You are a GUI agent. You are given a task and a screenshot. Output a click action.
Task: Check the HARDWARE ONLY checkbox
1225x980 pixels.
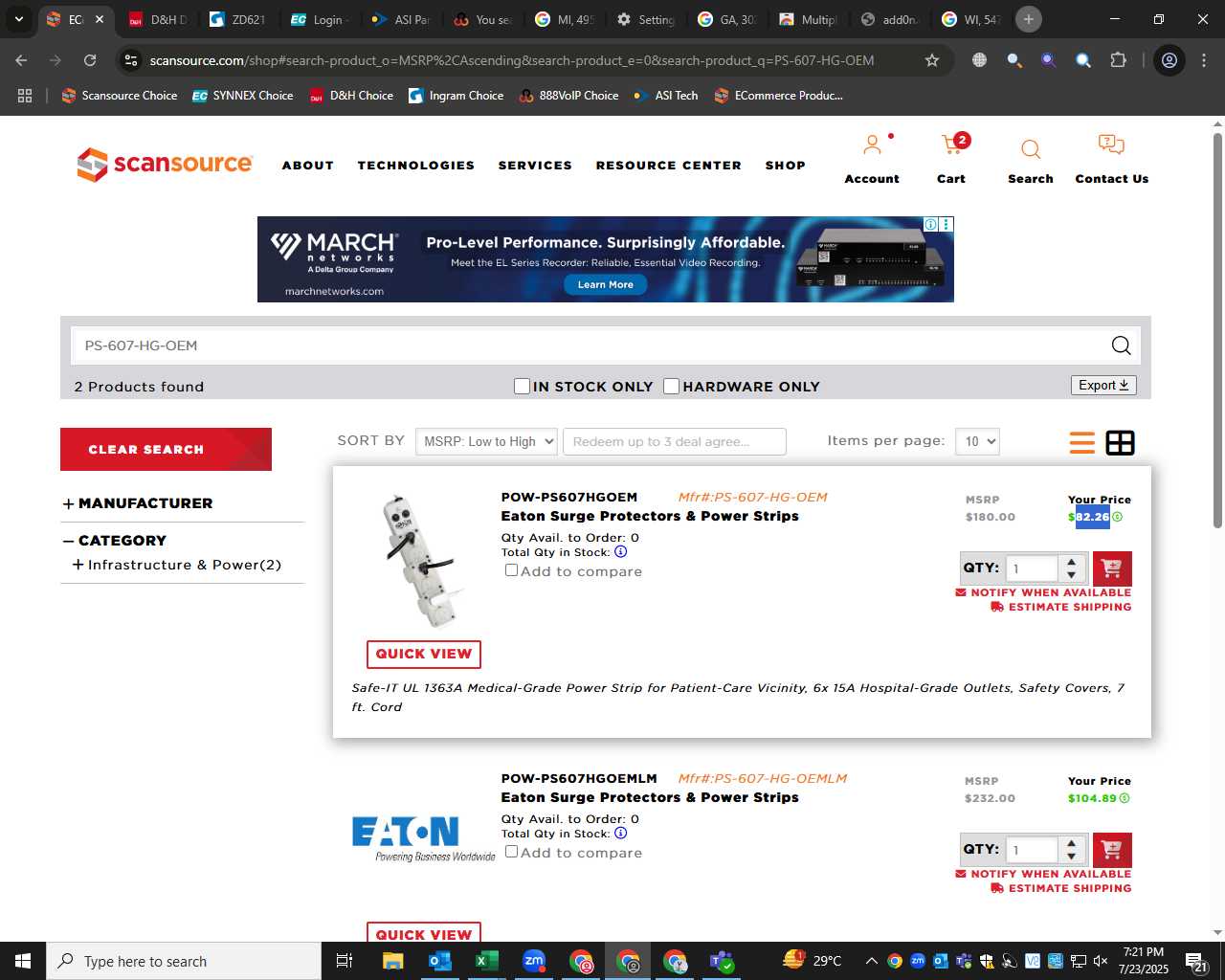coord(672,386)
